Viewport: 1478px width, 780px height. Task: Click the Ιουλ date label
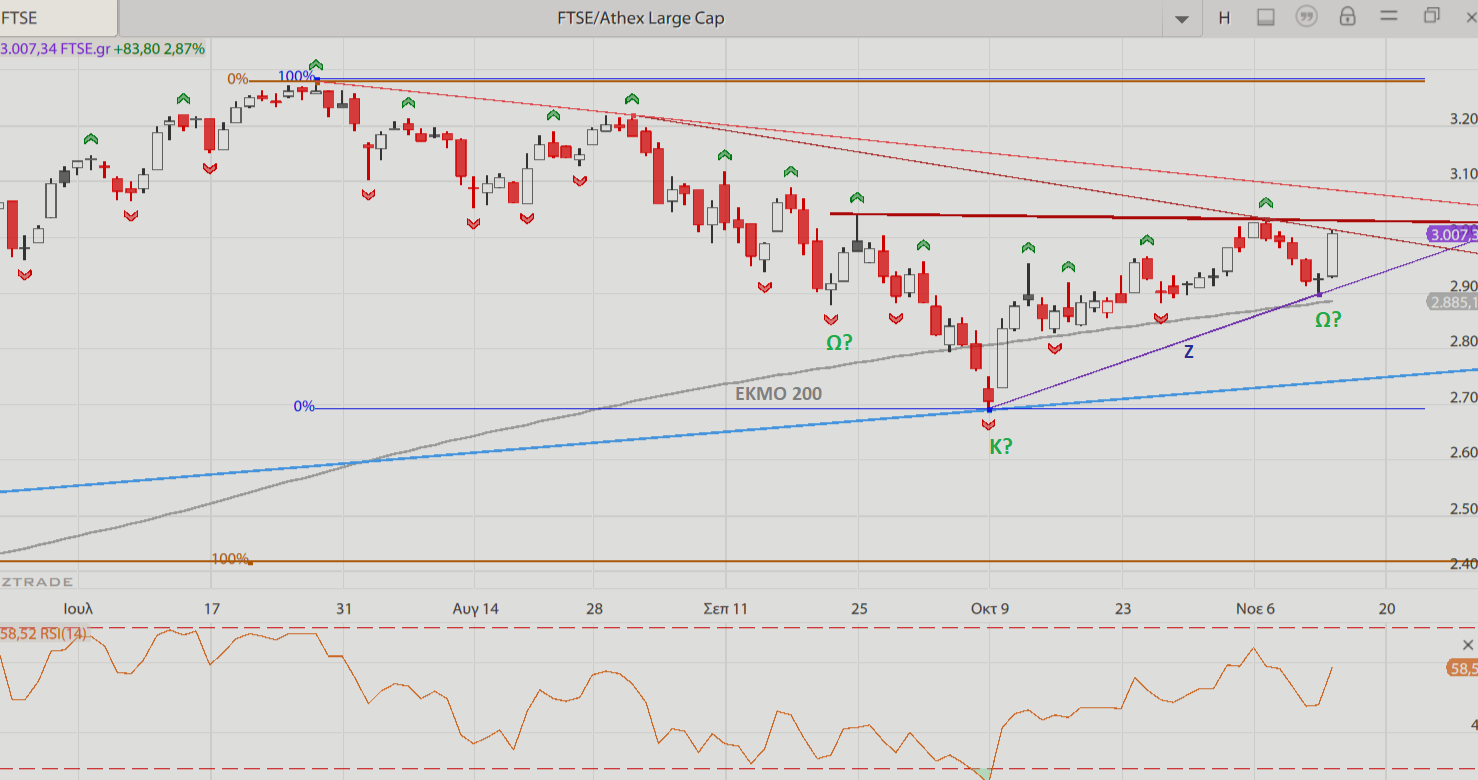78,608
